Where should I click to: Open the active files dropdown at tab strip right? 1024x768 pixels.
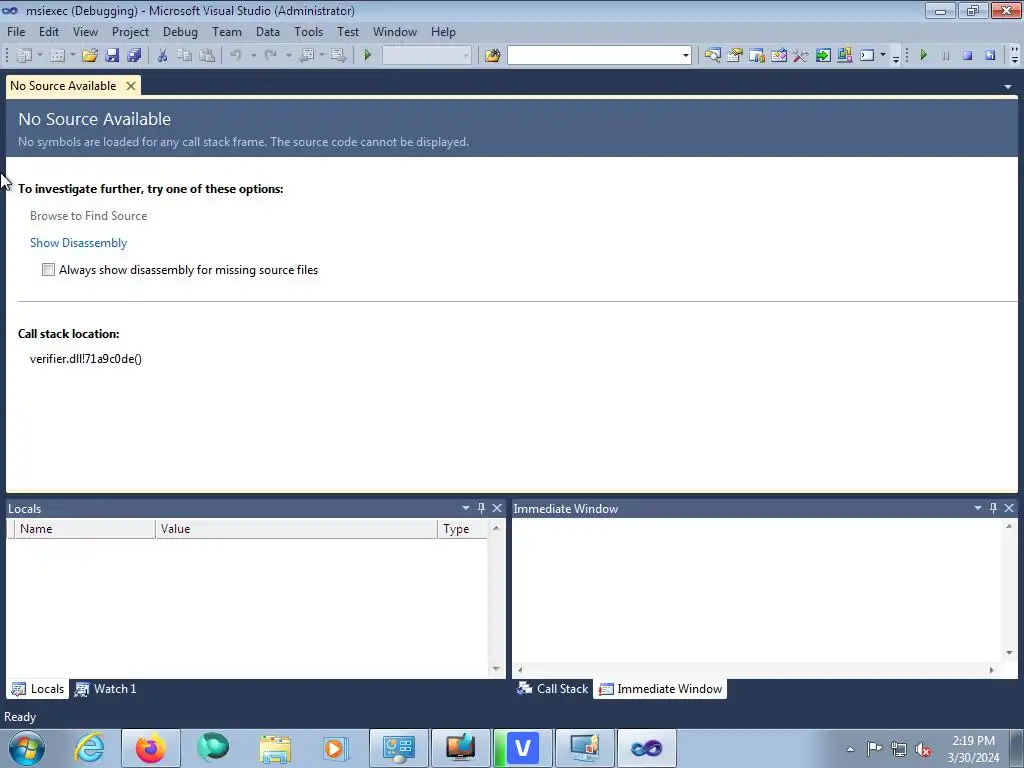click(1008, 86)
